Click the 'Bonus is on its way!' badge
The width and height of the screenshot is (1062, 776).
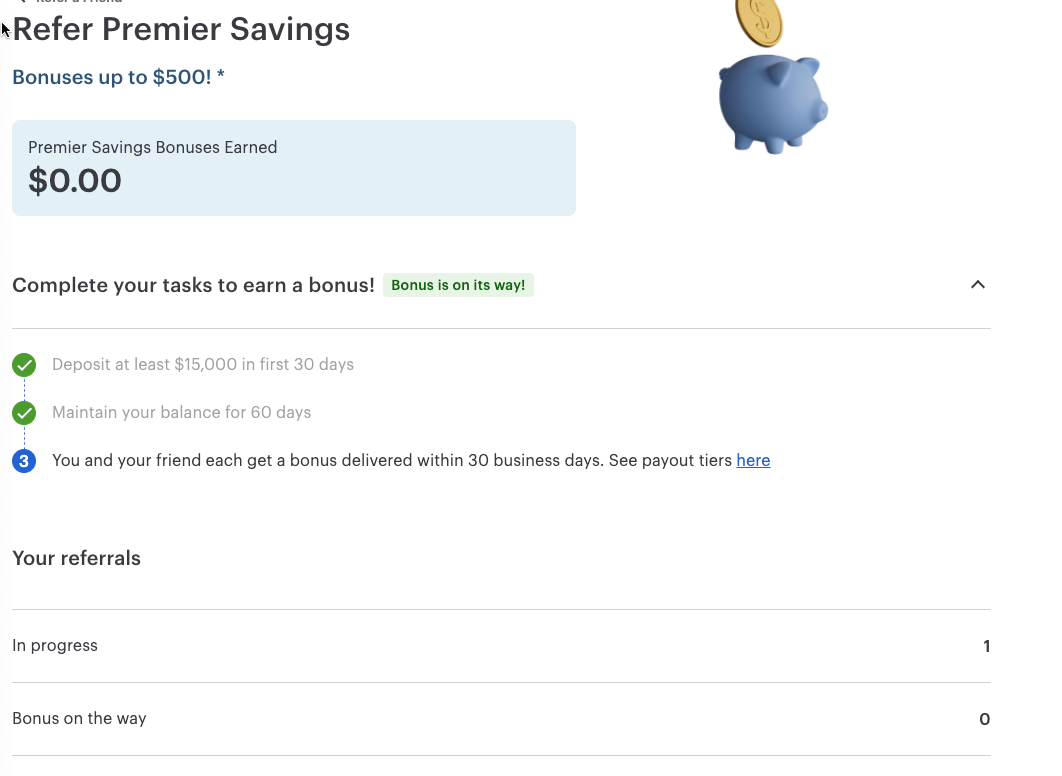[458, 285]
